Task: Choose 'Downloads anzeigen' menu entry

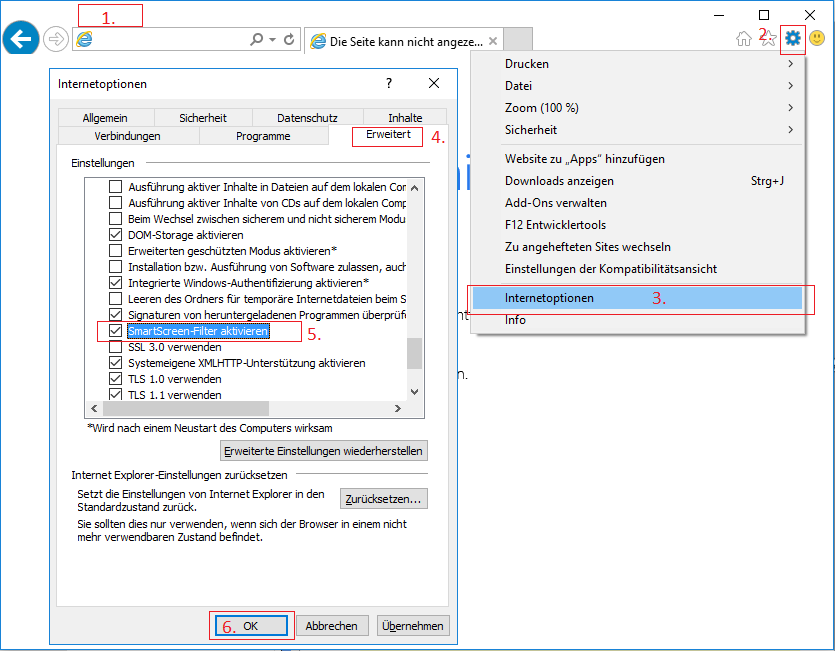Action: [637, 181]
